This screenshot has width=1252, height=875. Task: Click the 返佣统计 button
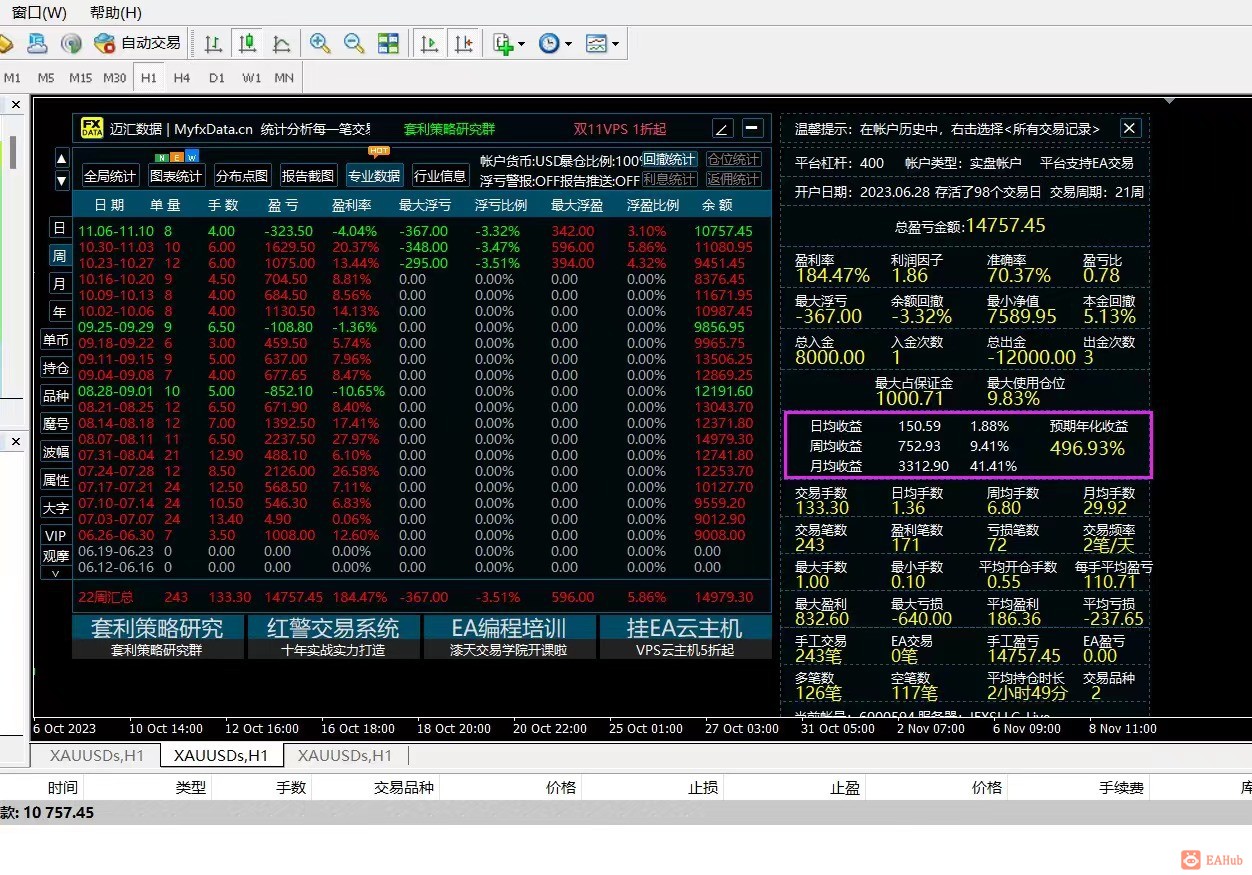click(x=733, y=179)
